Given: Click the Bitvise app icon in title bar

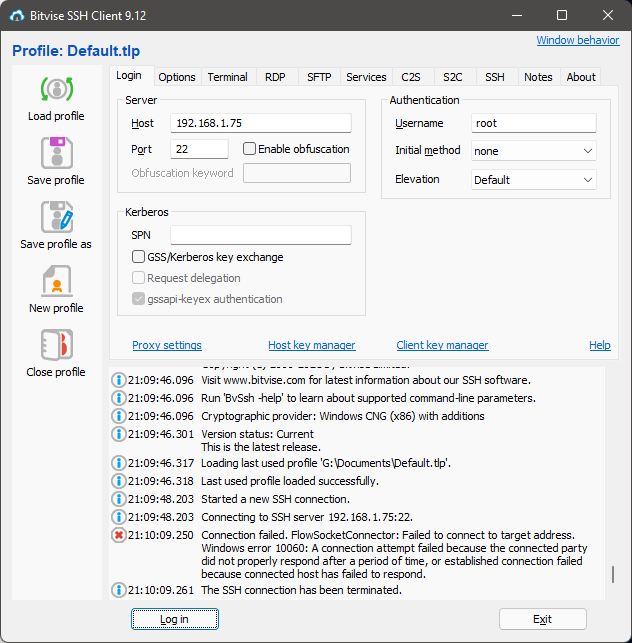Looking at the screenshot, I should click(x=15, y=15).
